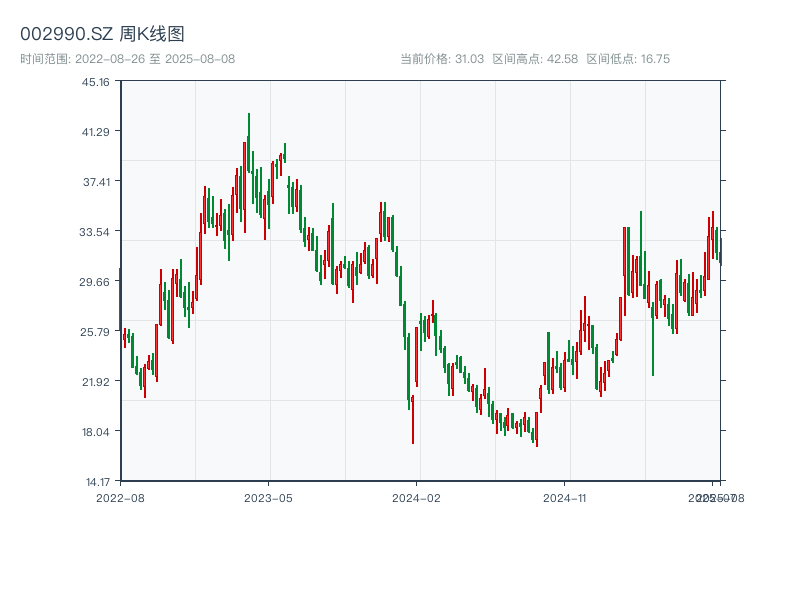The image size is (800, 600).
Task: Click the long red candle at the early 2024 low
Action: tap(412, 420)
